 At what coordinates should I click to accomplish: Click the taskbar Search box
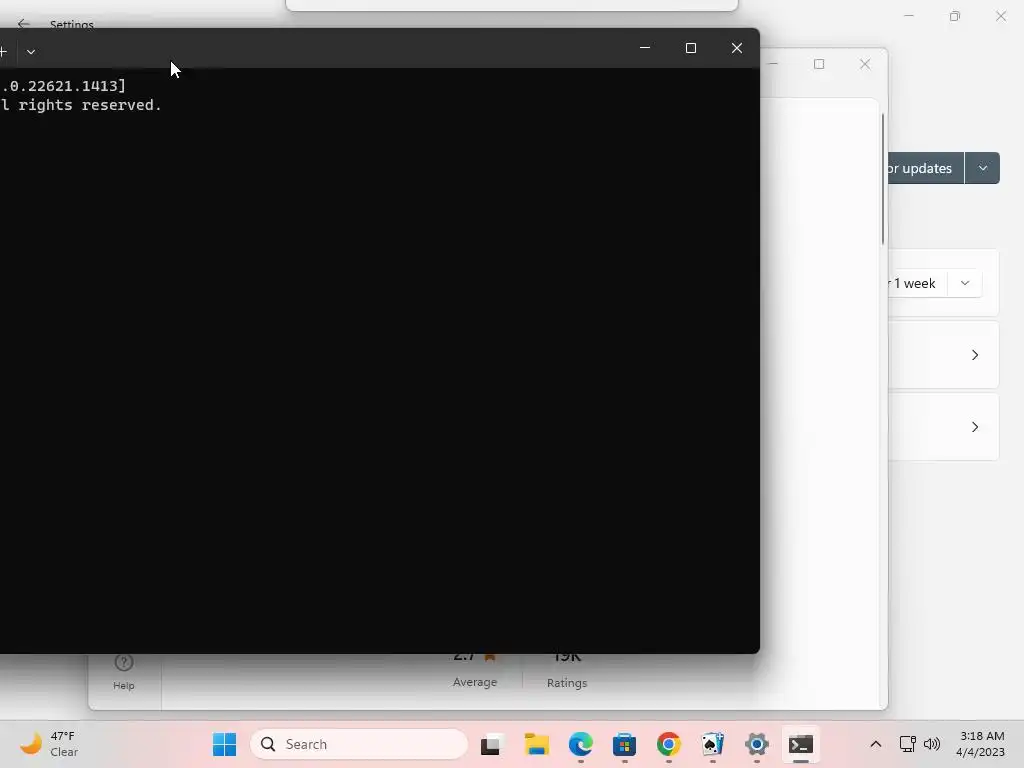(359, 744)
